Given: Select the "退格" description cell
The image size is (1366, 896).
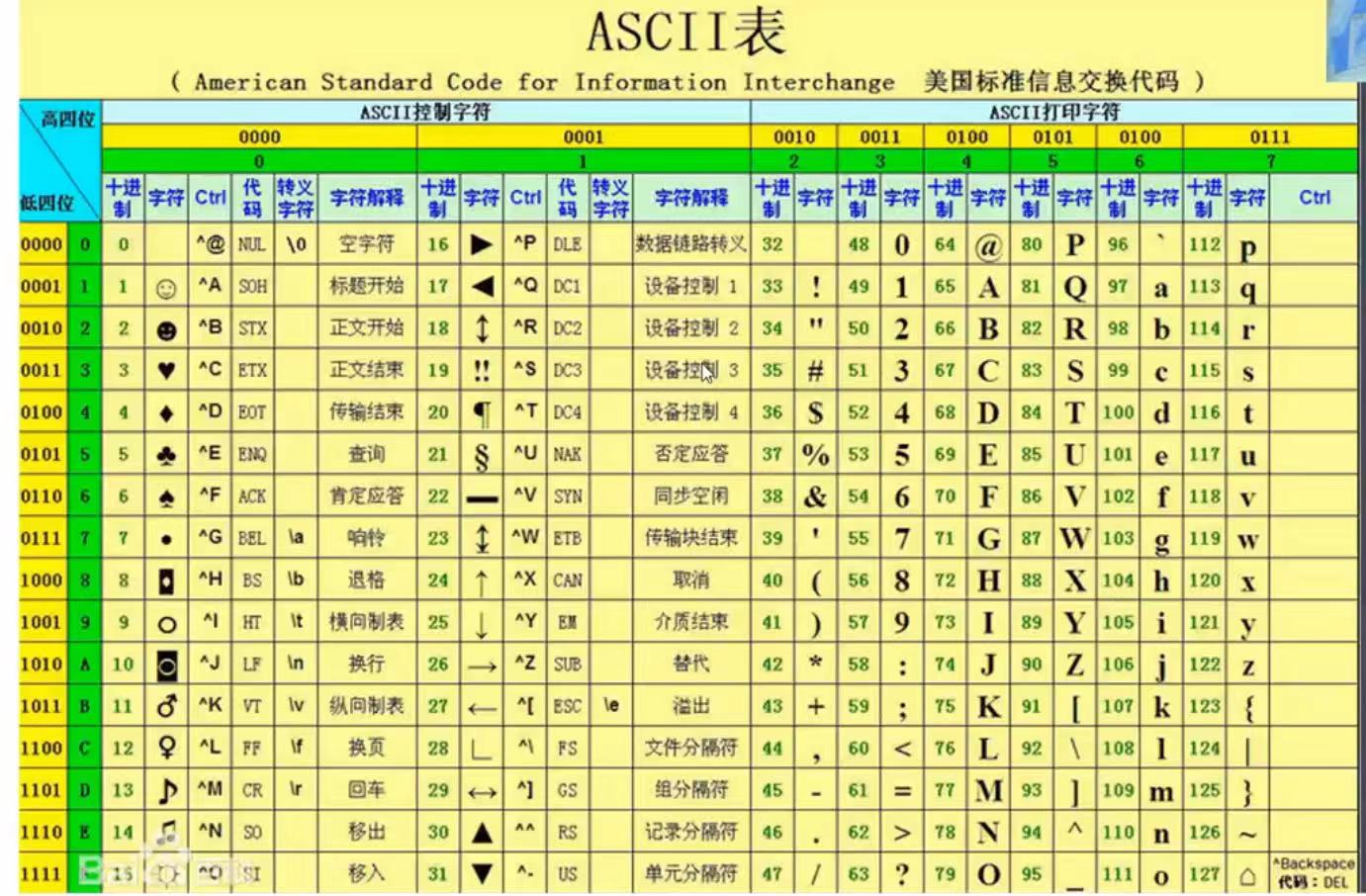Looking at the screenshot, I should [366, 580].
